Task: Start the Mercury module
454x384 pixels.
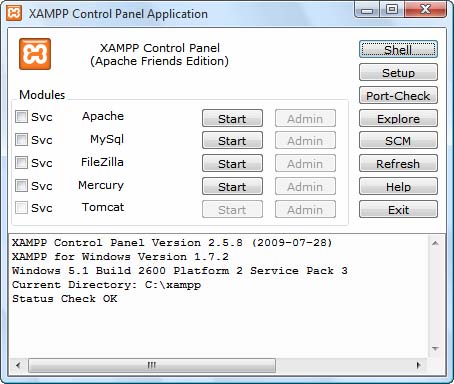Action: click(x=232, y=186)
